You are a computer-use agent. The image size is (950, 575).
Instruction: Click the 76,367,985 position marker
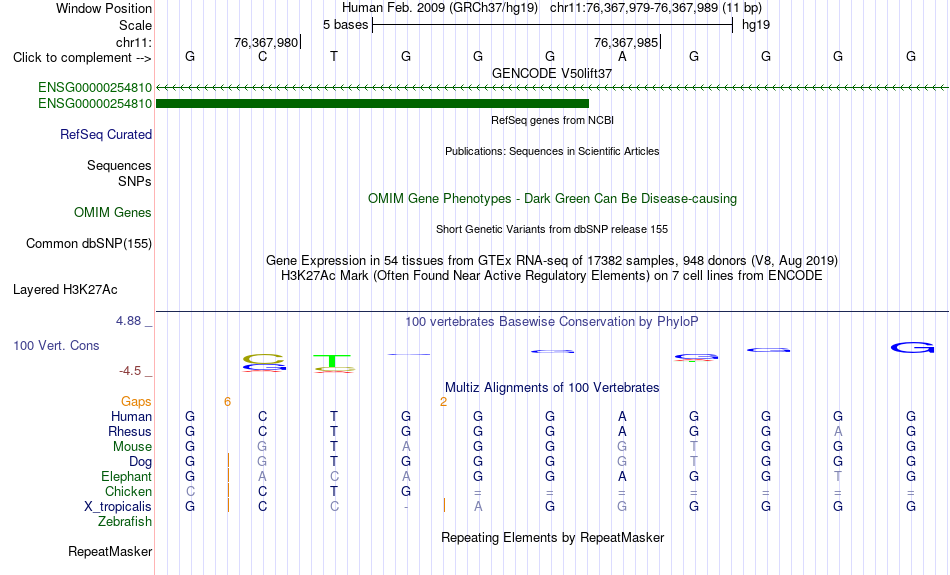[x=626, y=43]
